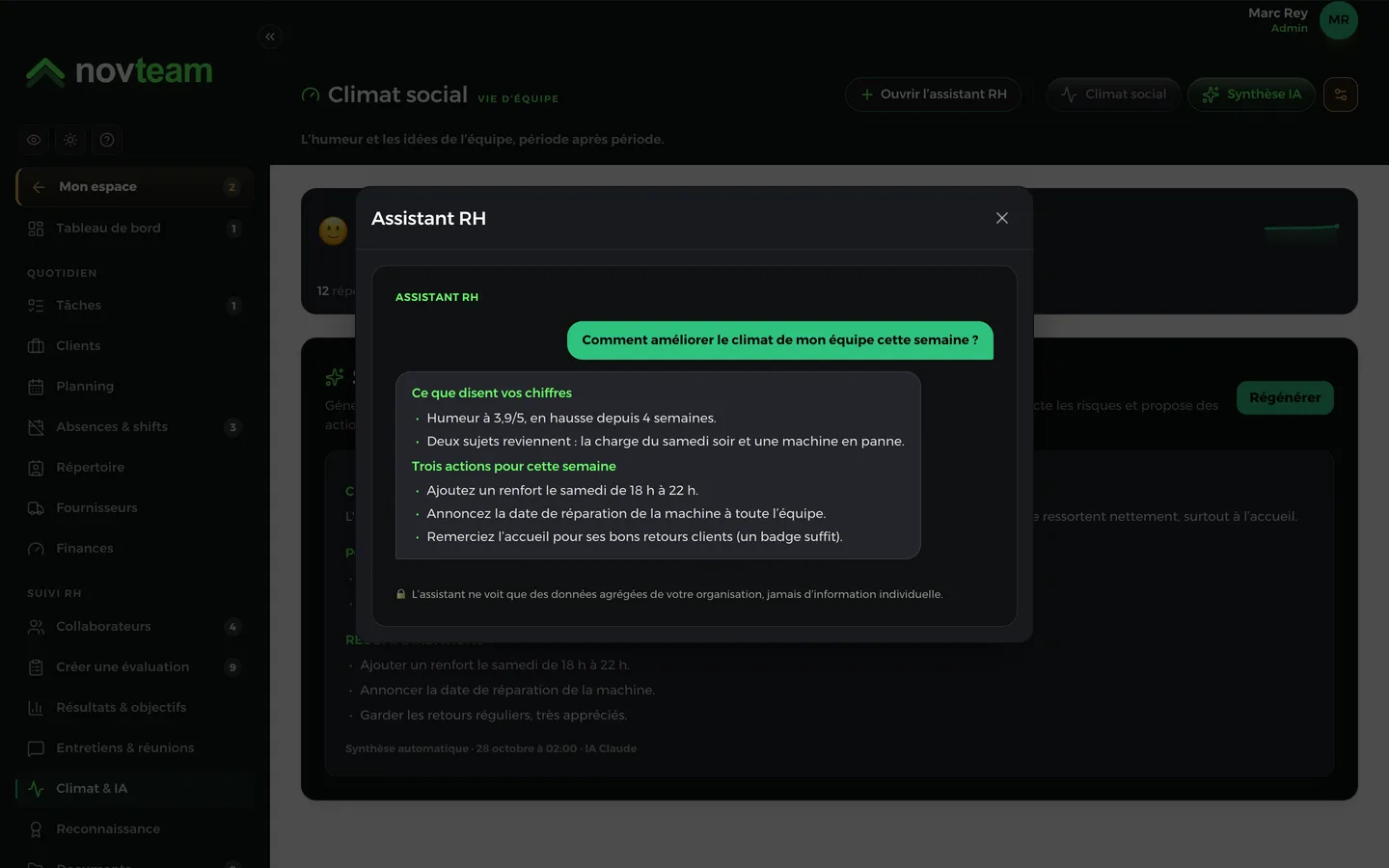Select the user question message bubble
This screenshot has height=868, width=1389.
coord(780,340)
